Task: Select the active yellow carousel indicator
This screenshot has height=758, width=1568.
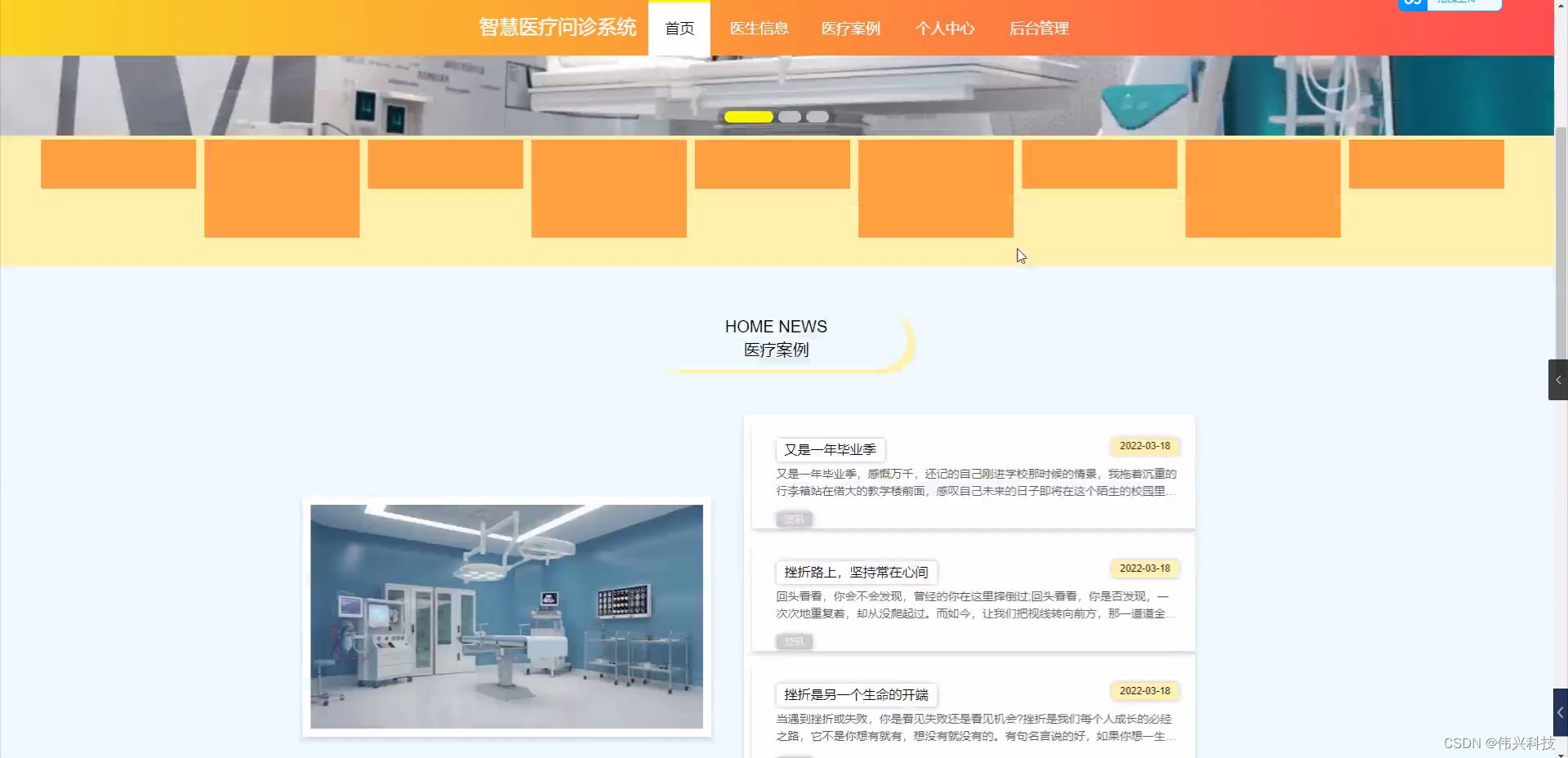Action: pos(748,117)
